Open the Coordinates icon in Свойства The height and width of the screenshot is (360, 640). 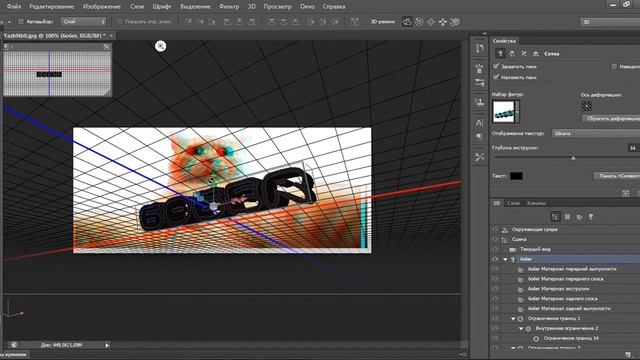(x=536, y=53)
